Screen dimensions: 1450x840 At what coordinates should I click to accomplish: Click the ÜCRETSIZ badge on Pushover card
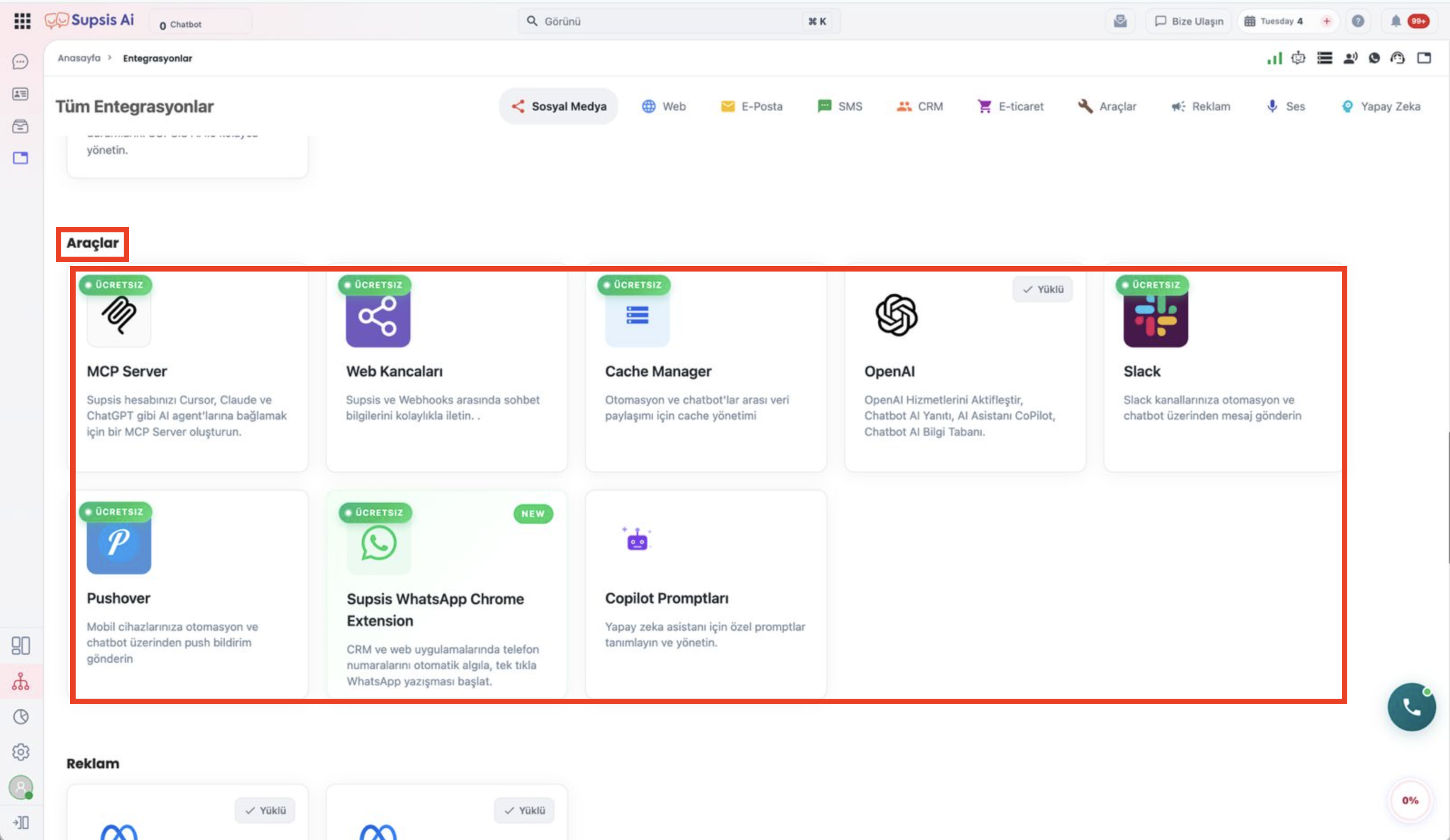tap(115, 512)
